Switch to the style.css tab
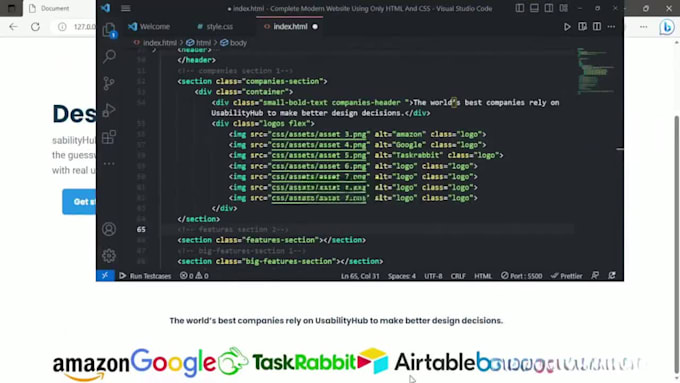680x383 pixels. point(215,26)
